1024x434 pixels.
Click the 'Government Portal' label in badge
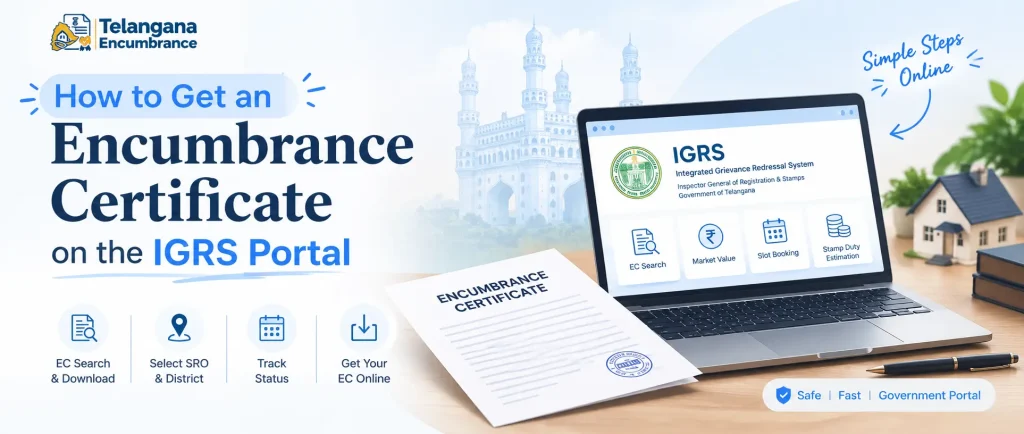pyautogui.click(x=929, y=395)
